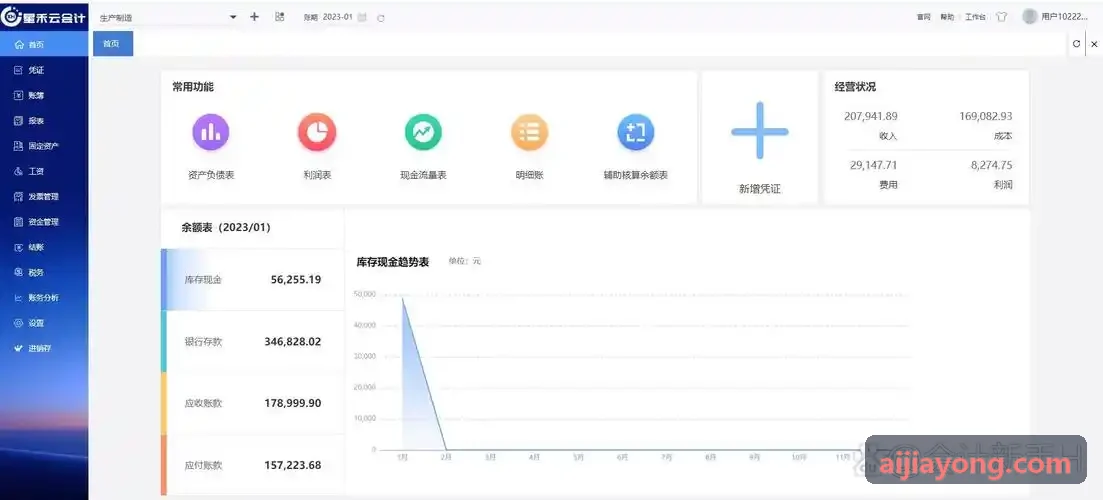Select 银行存款 row in balance table
This screenshot has height=500, width=1103.
click(253, 342)
